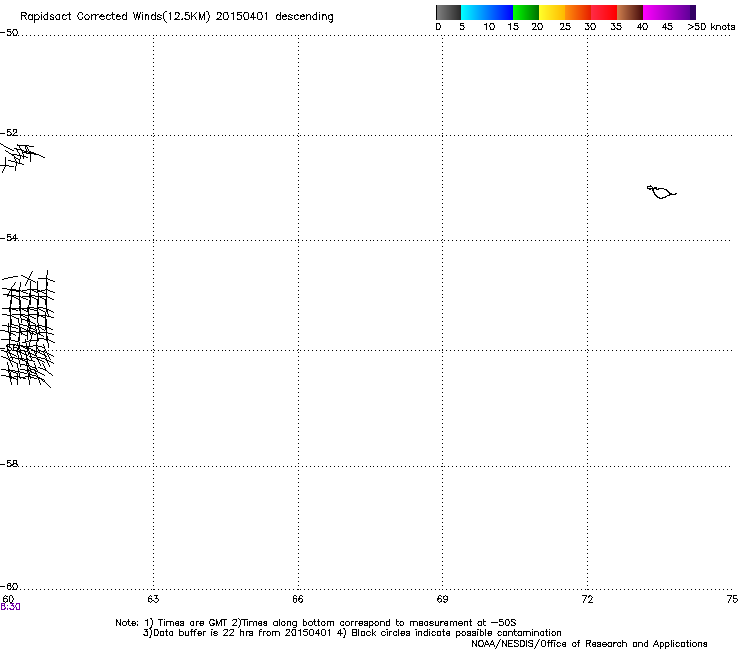Click the dark purple 45-50 knots segment
740x650 pixels.
click(682, 12)
